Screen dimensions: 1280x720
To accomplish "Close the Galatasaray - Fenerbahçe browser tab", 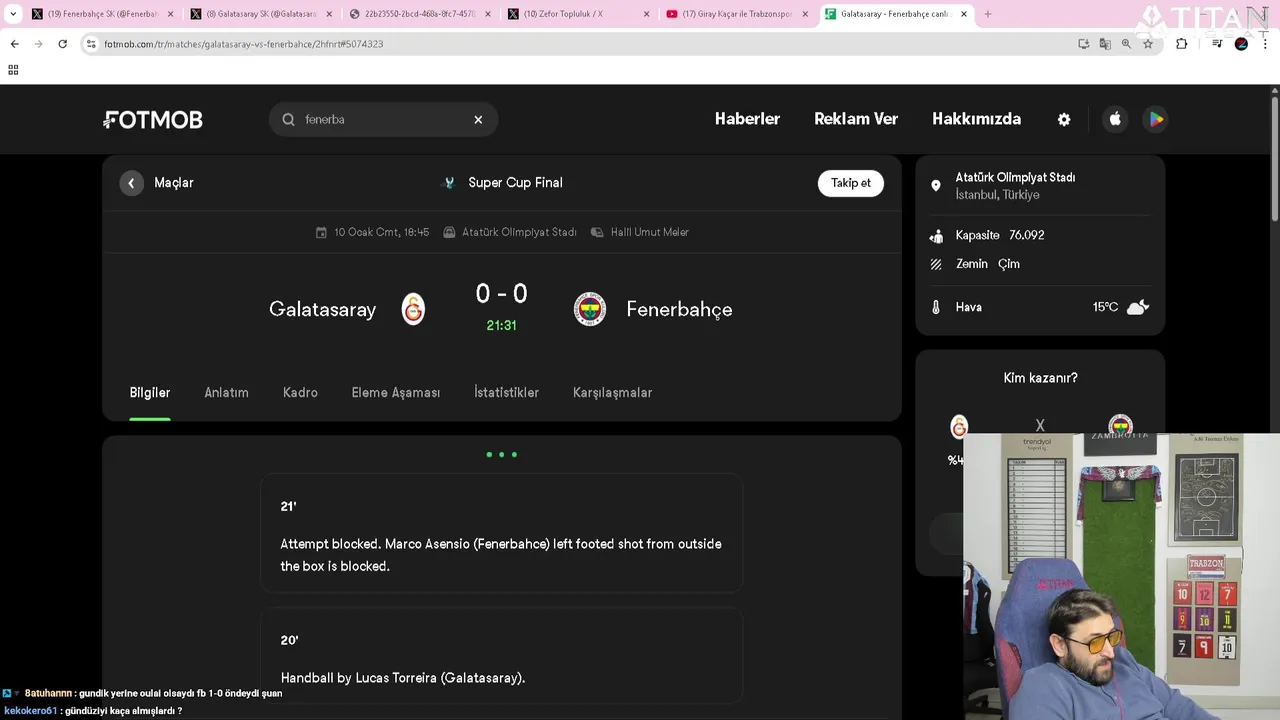I will [964, 14].
